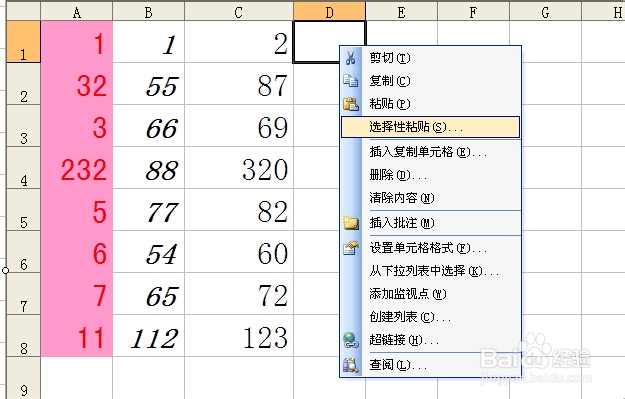Click pink cell with red 5
Image resolution: width=625 pixels, height=399 pixels.
77,210
